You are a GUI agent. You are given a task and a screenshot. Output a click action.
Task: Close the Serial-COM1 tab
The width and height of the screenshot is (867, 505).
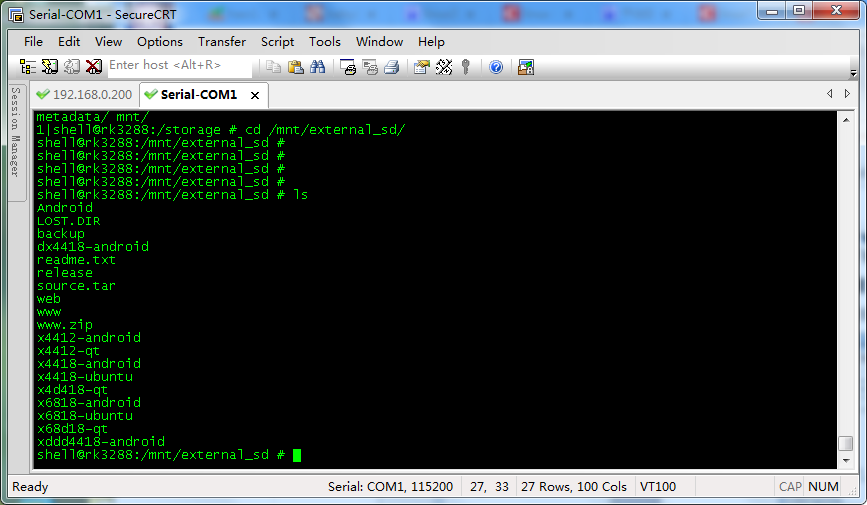tap(255, 95)
